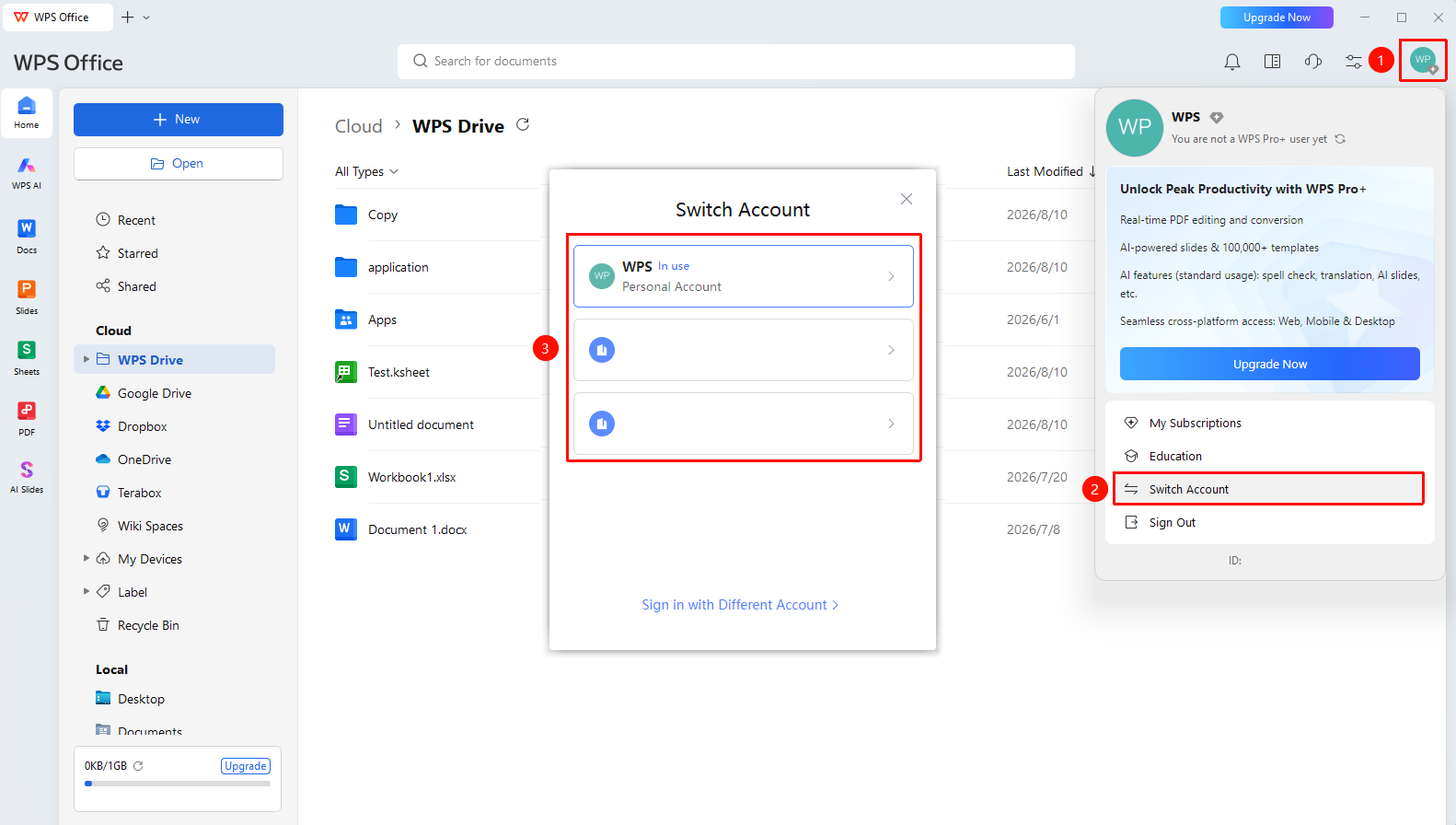Open the settings sliders icon in header
This screenshot has width=1456, height=825.
(x=1354, y=62)
